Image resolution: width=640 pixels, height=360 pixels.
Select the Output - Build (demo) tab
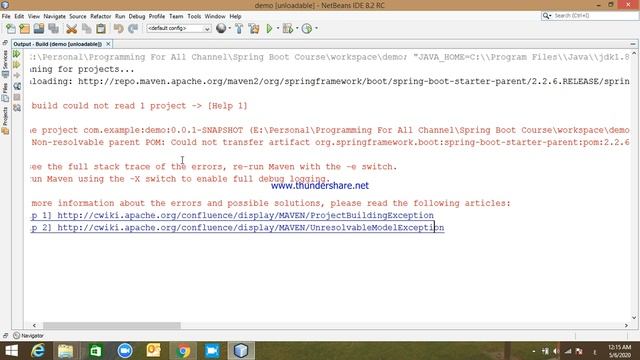pos(58,44)
